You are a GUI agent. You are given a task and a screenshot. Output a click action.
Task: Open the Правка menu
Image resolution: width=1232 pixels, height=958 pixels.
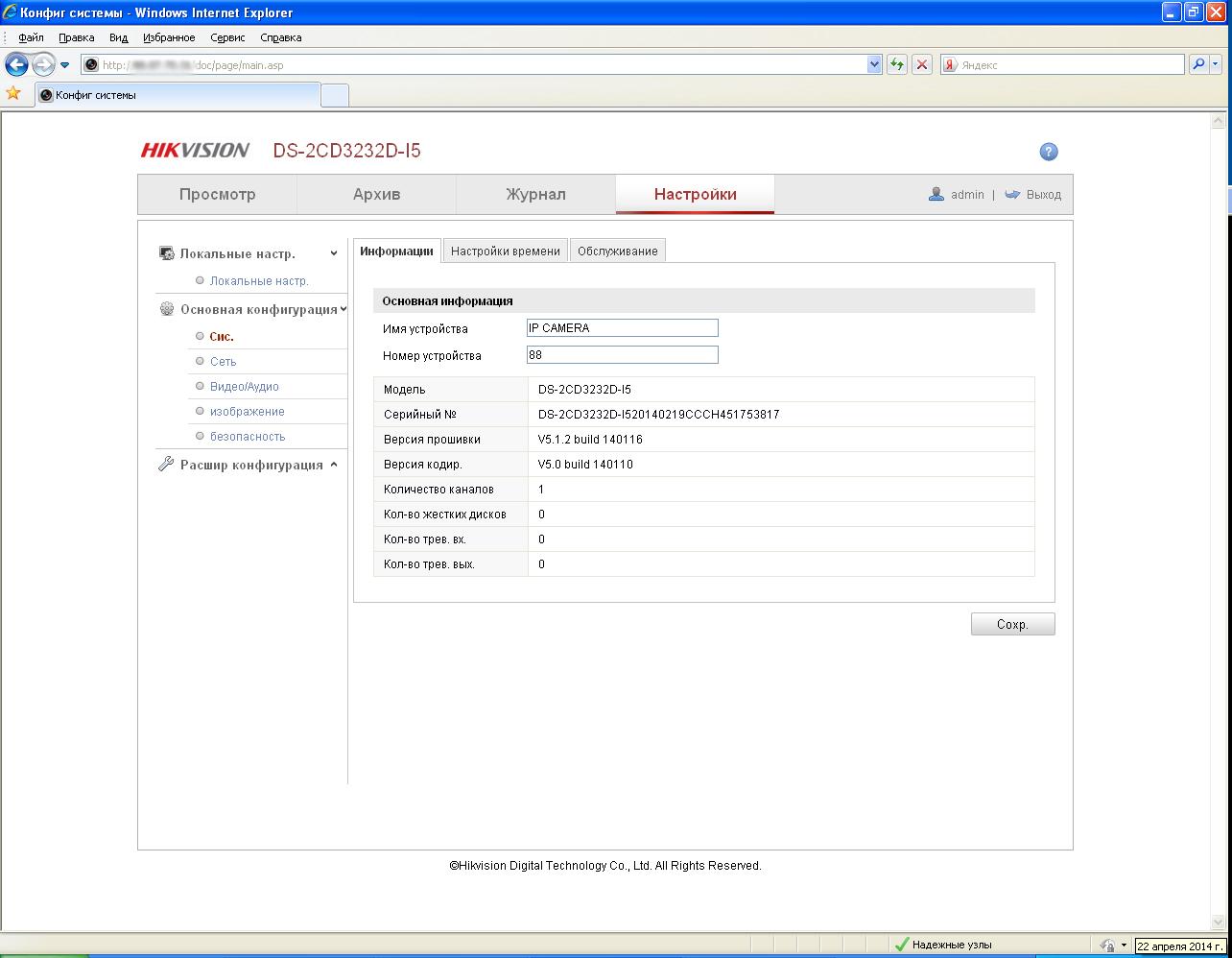click(76, 37)
